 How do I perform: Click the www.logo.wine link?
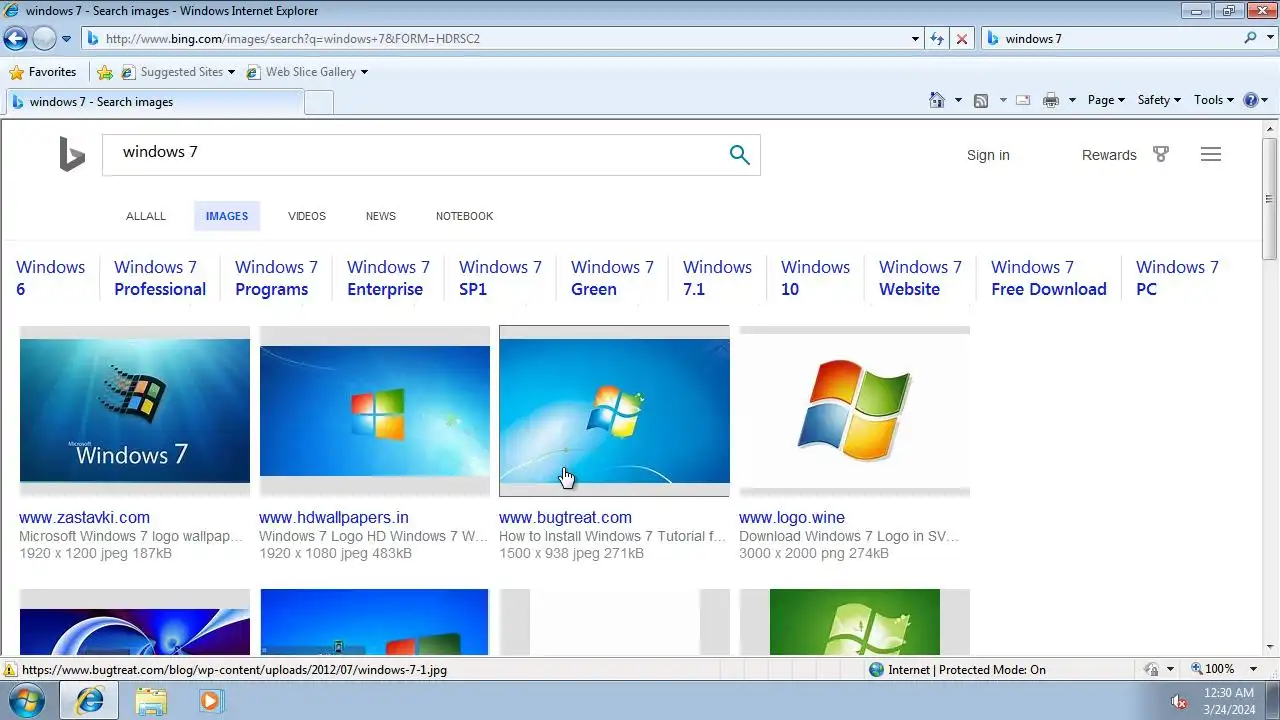[x=792, y=517]
